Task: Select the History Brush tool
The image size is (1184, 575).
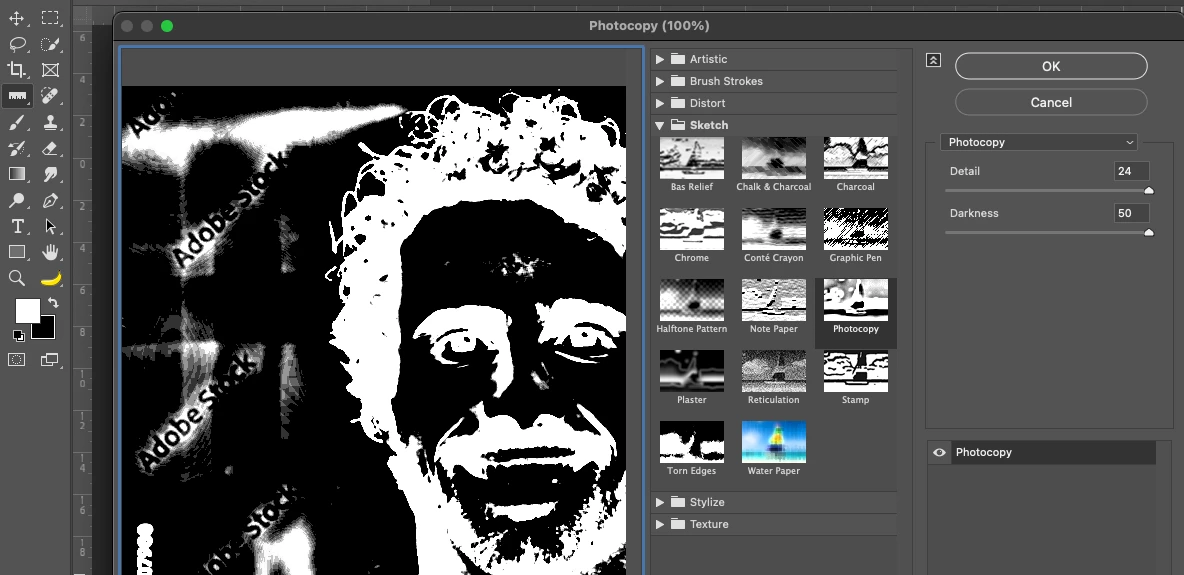Action: click(x=17, y=148)
